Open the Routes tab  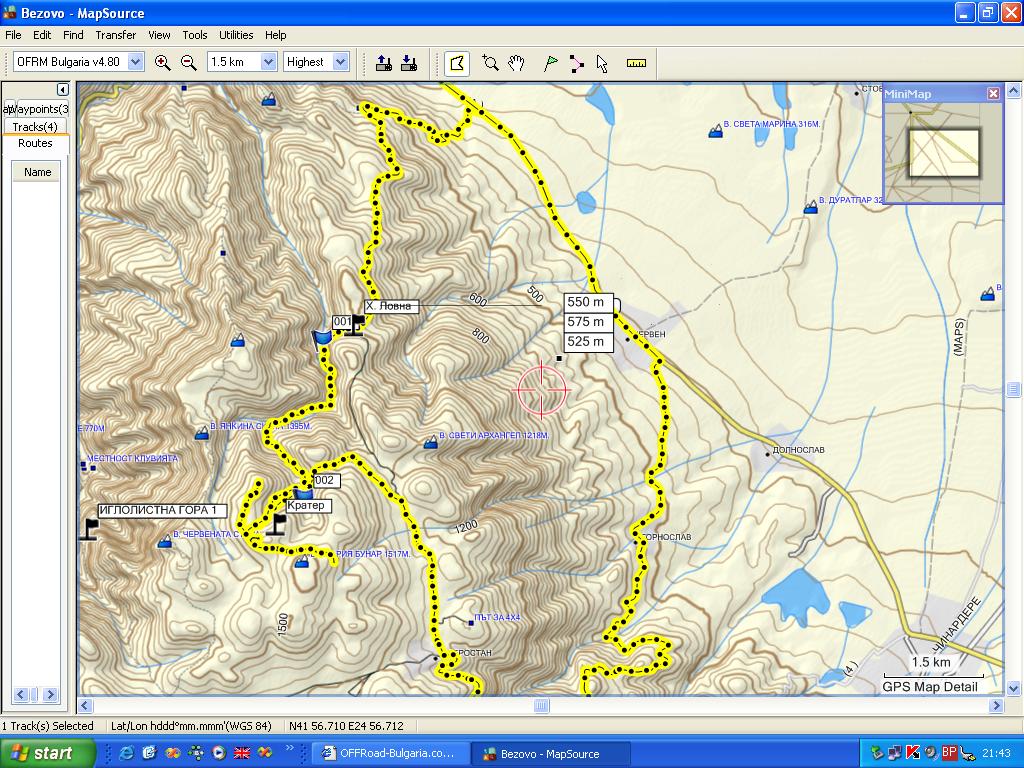click(35, 143)
